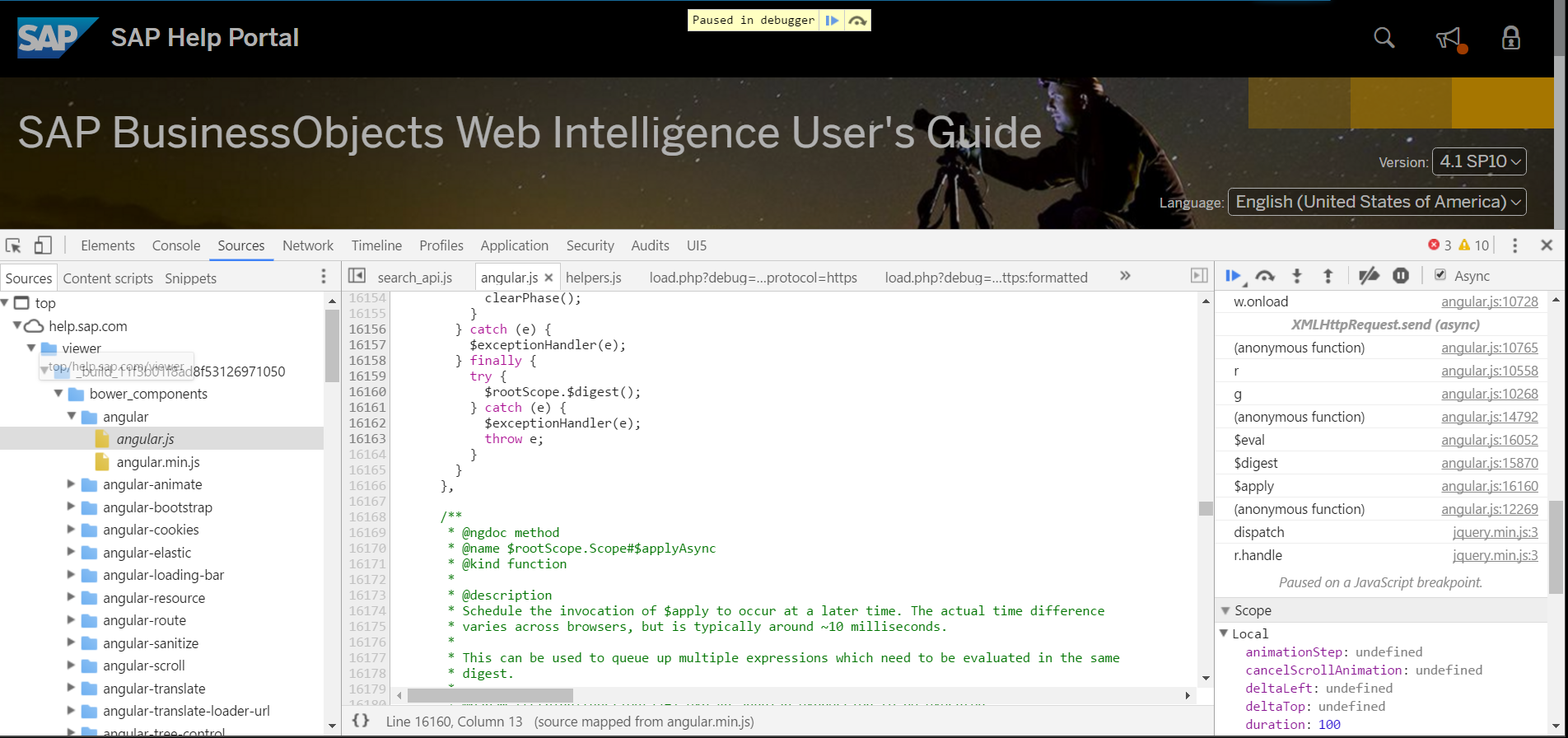This screenshot has width=1568, height=738.
Task: Activate the inspect element picker
Action: [x=13, y=245]
